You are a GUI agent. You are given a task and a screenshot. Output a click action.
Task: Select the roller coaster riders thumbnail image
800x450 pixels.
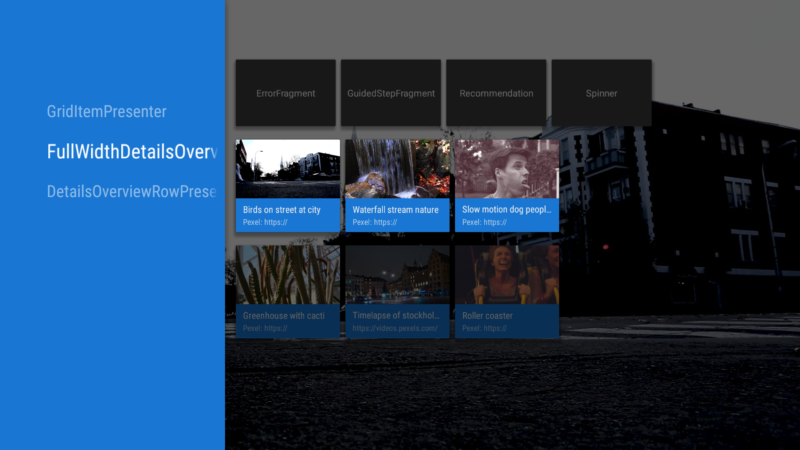(507, 275)
